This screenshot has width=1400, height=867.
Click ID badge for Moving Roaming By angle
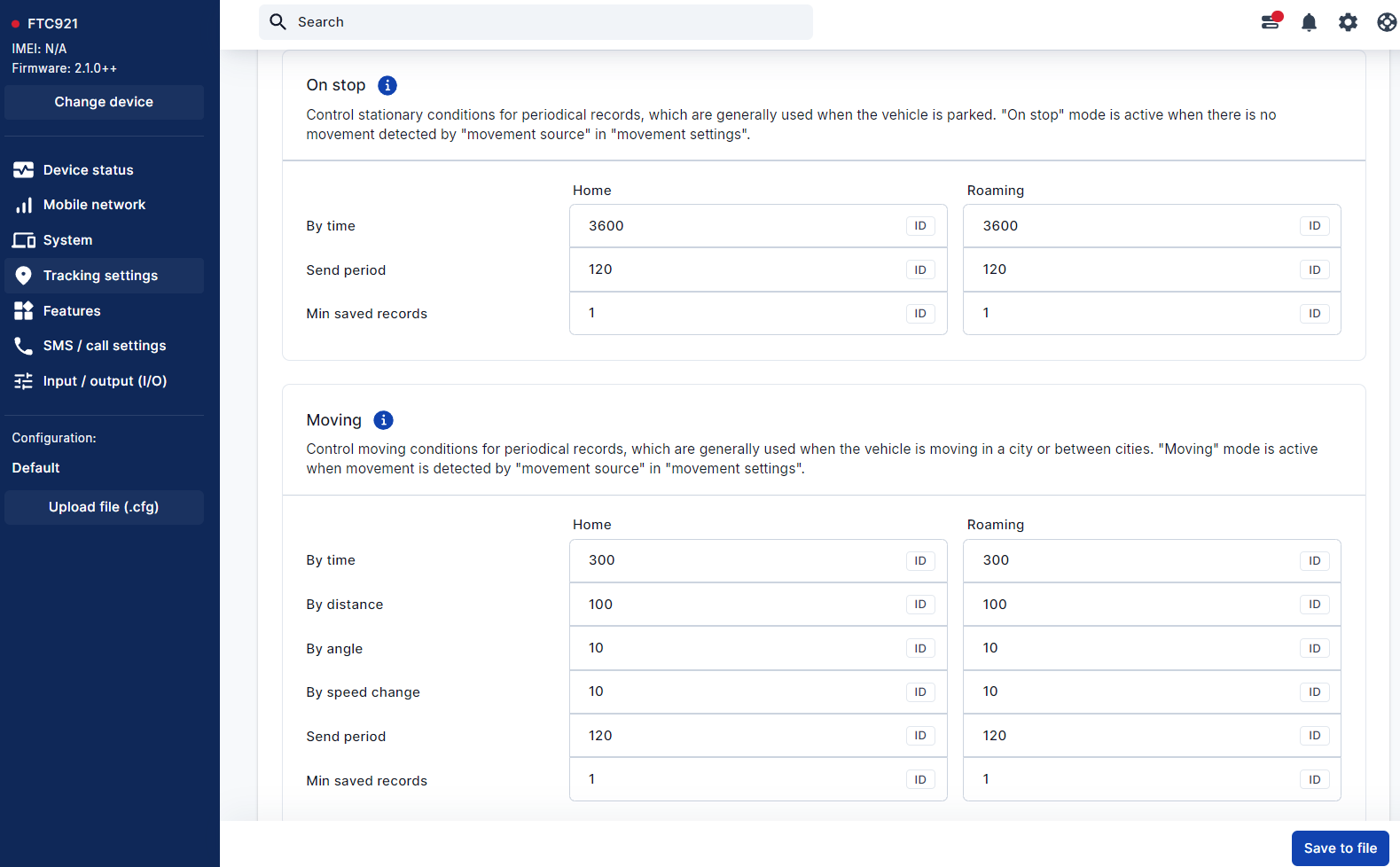pyautogui.click(x=1314, y=649)
